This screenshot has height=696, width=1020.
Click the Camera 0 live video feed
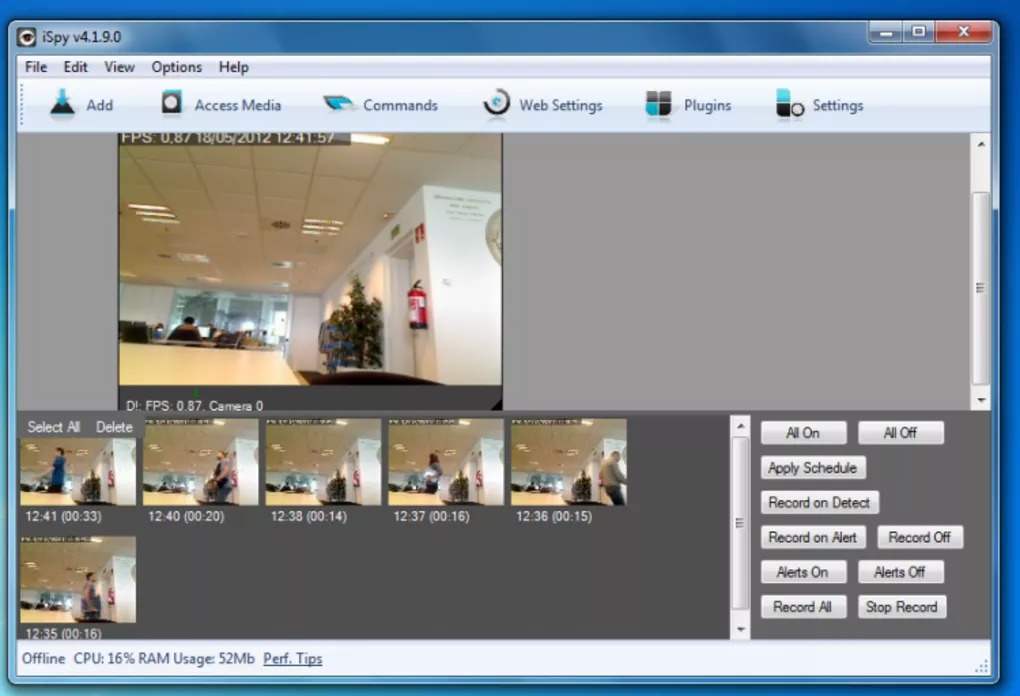click(x=310, y=260)
